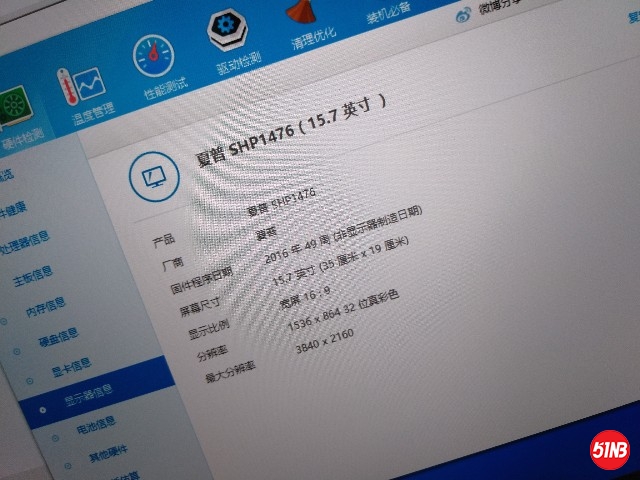Screen dimensions: 640x480
Task: Click the 厂商 row label
Action: pos(173,264)
